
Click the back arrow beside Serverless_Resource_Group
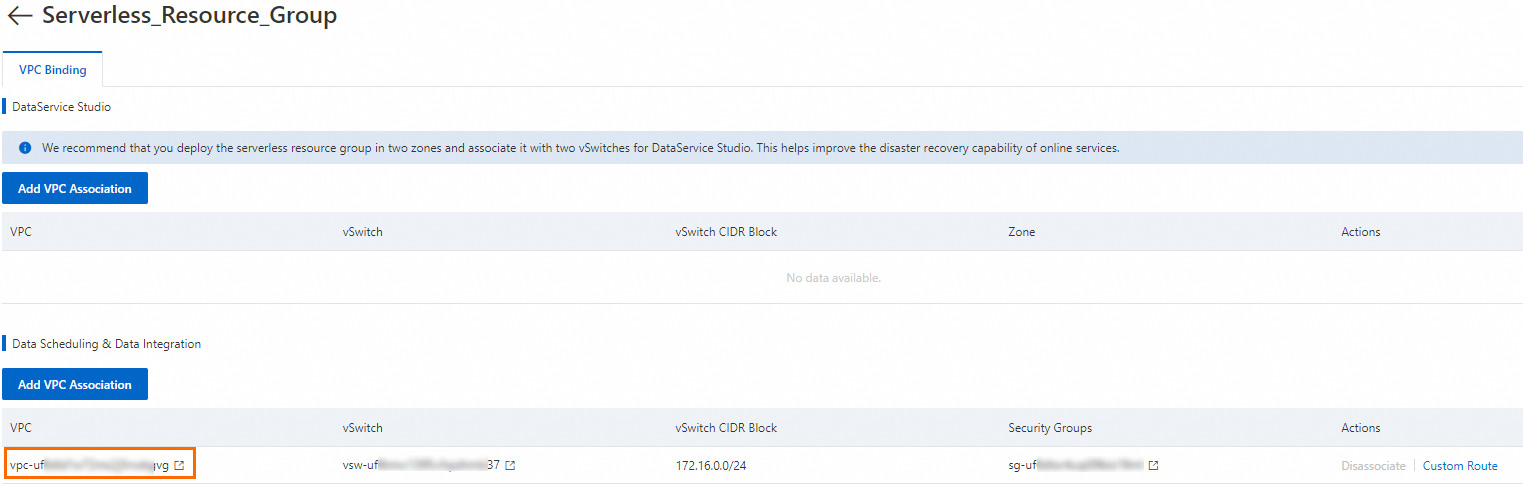(x=19, y=17)
